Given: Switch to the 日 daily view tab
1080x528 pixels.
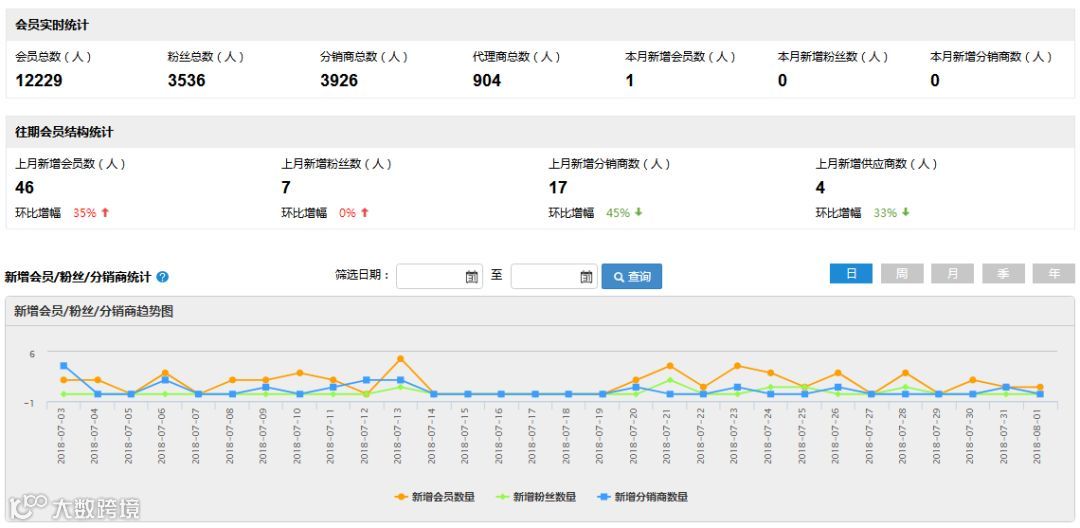Looking at the screenshot, I should [x=851, y=273].
